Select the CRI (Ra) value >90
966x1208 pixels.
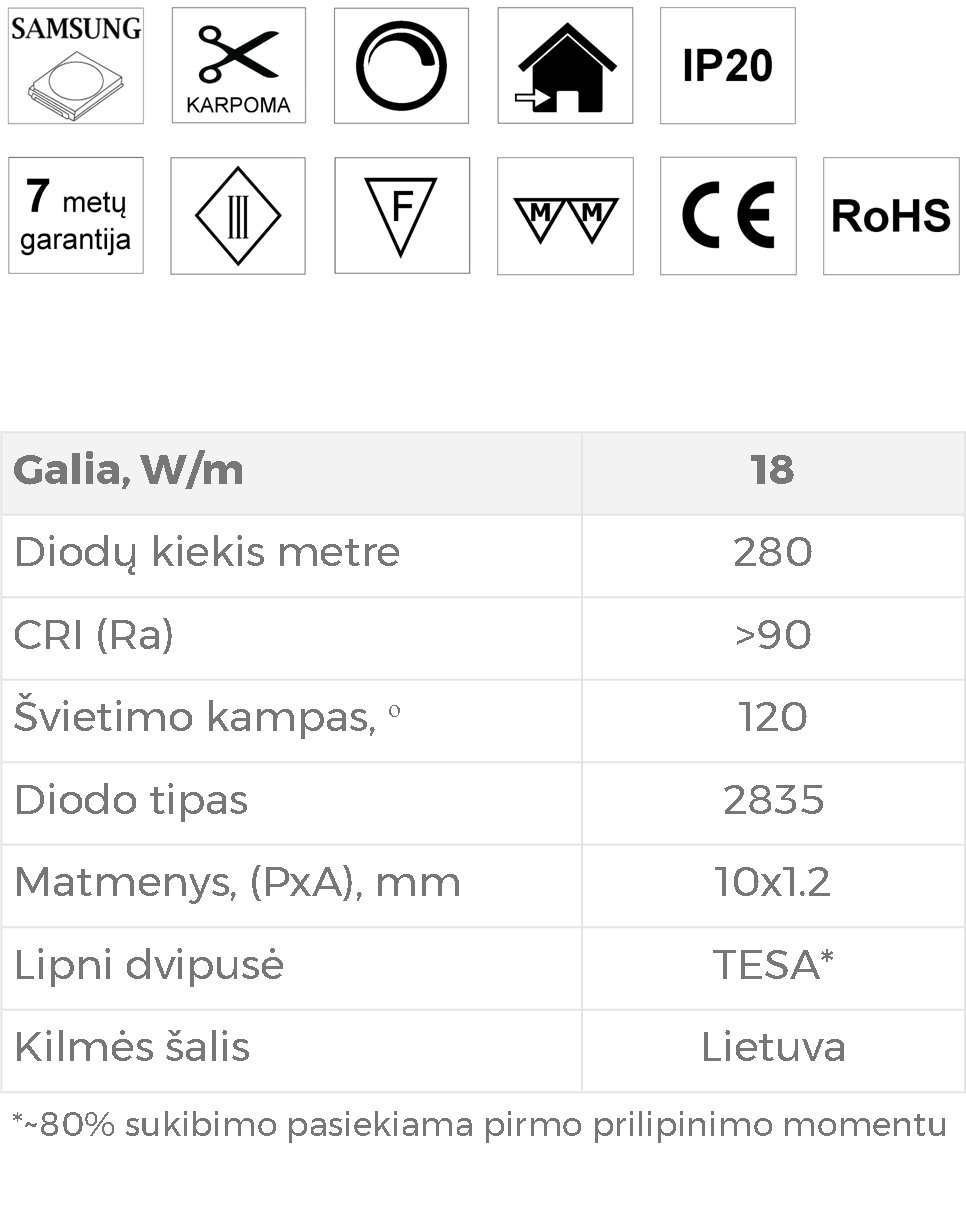[x=773, y=635]
